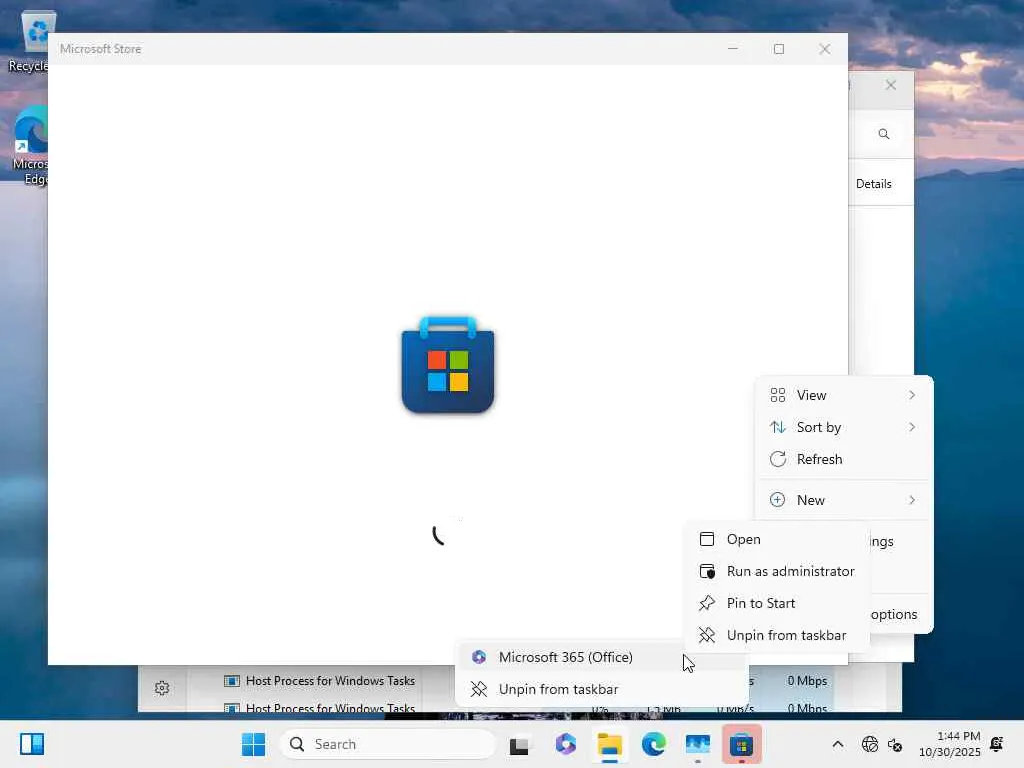The height and width of the screenshot is (768, 1024).
Task: Select the Microsoft Edge desktop shortcut
Action: [x=30, y=146]
